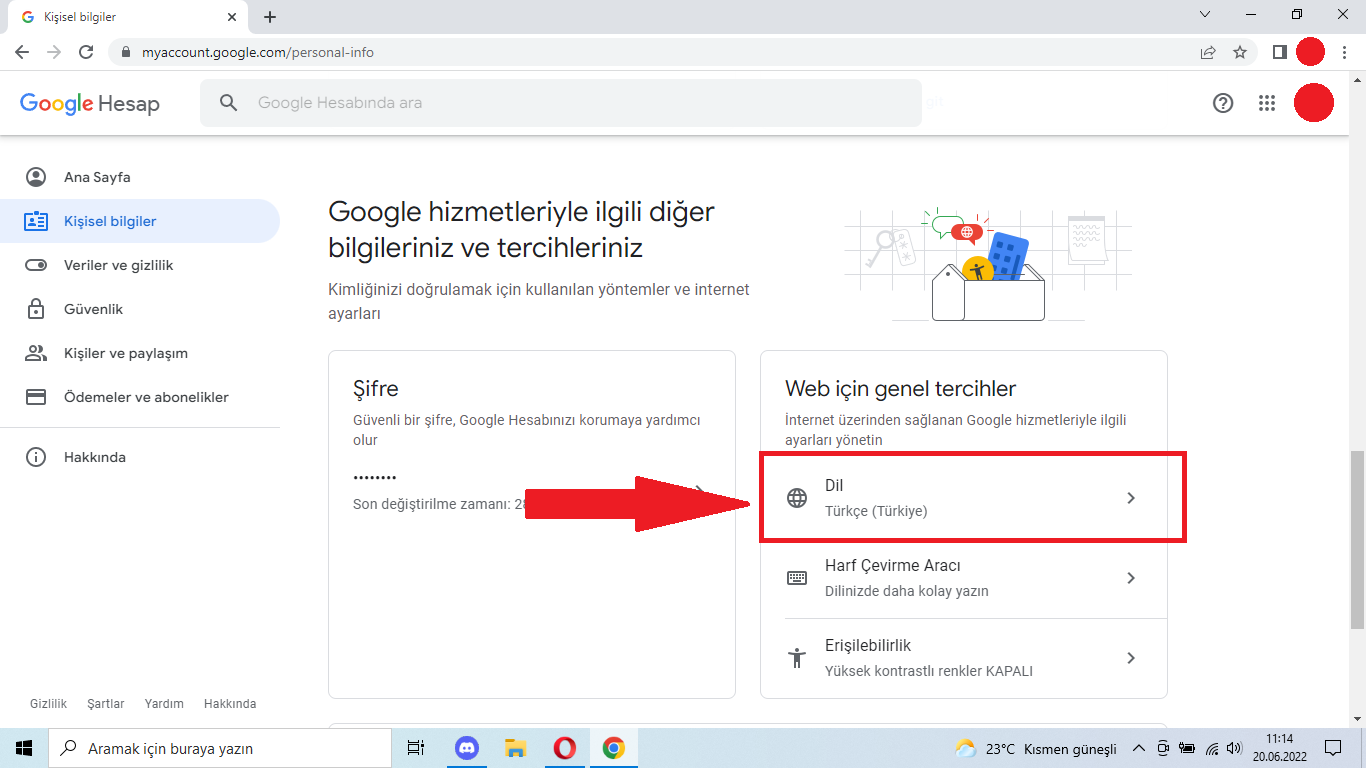The width and height of the screenshot is (1366, 768).
Task: Click the help question mark icon
Action: pos(1223,103)
